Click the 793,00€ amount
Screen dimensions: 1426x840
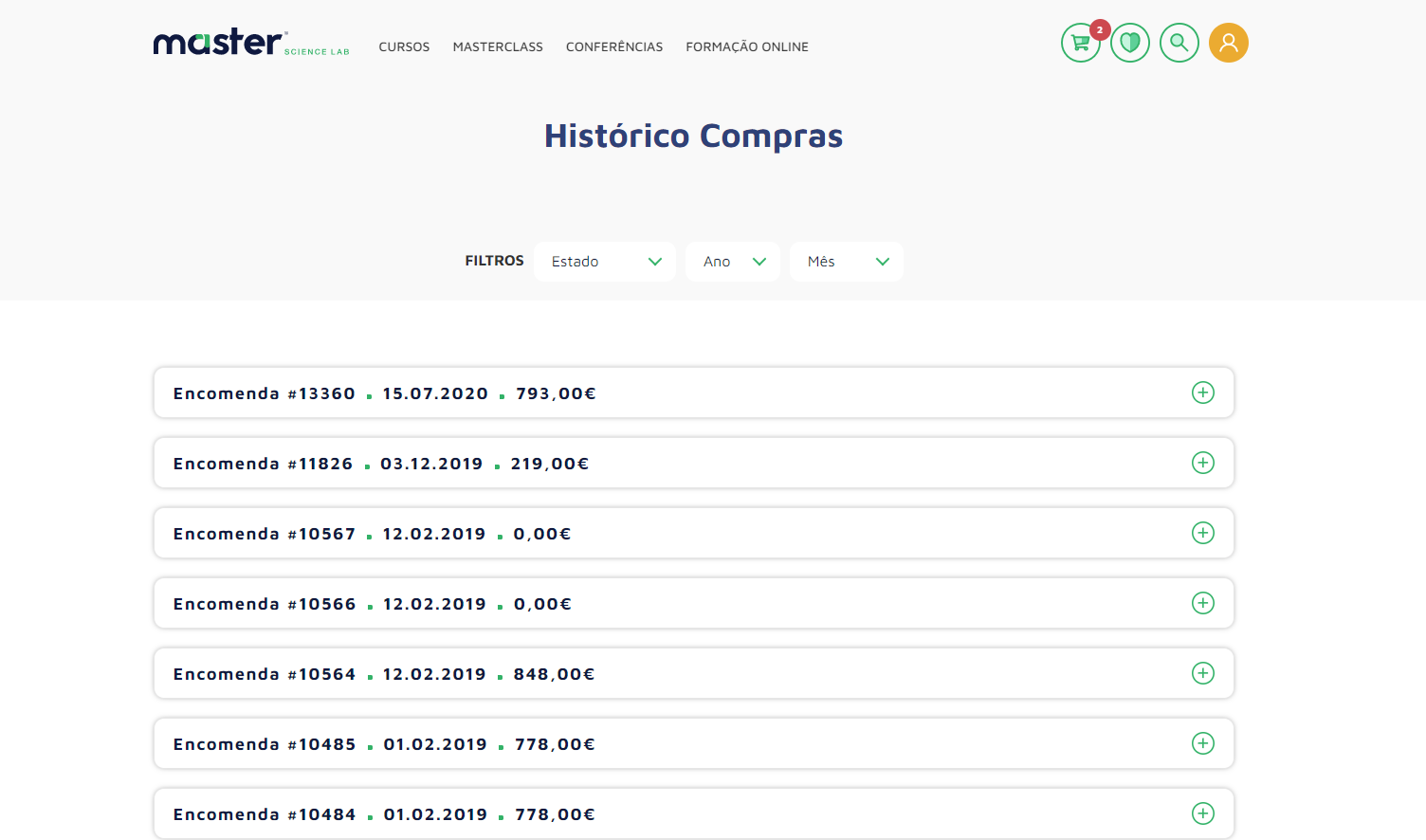tap(556, 393)
